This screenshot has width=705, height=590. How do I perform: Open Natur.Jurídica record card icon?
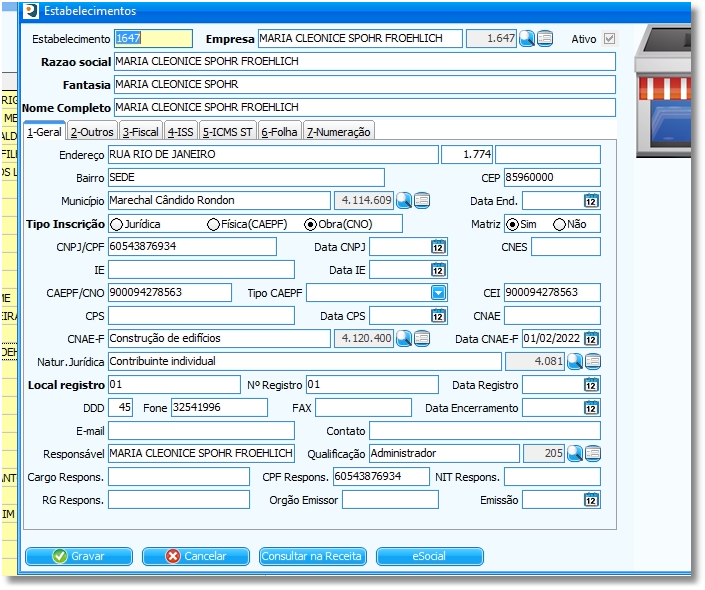click(593, 362)
